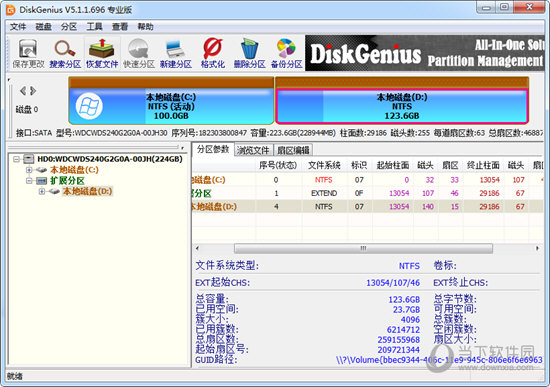Click the 扇区 column header
This screenshot has height=387, width=550.
(x=450, y=165)
